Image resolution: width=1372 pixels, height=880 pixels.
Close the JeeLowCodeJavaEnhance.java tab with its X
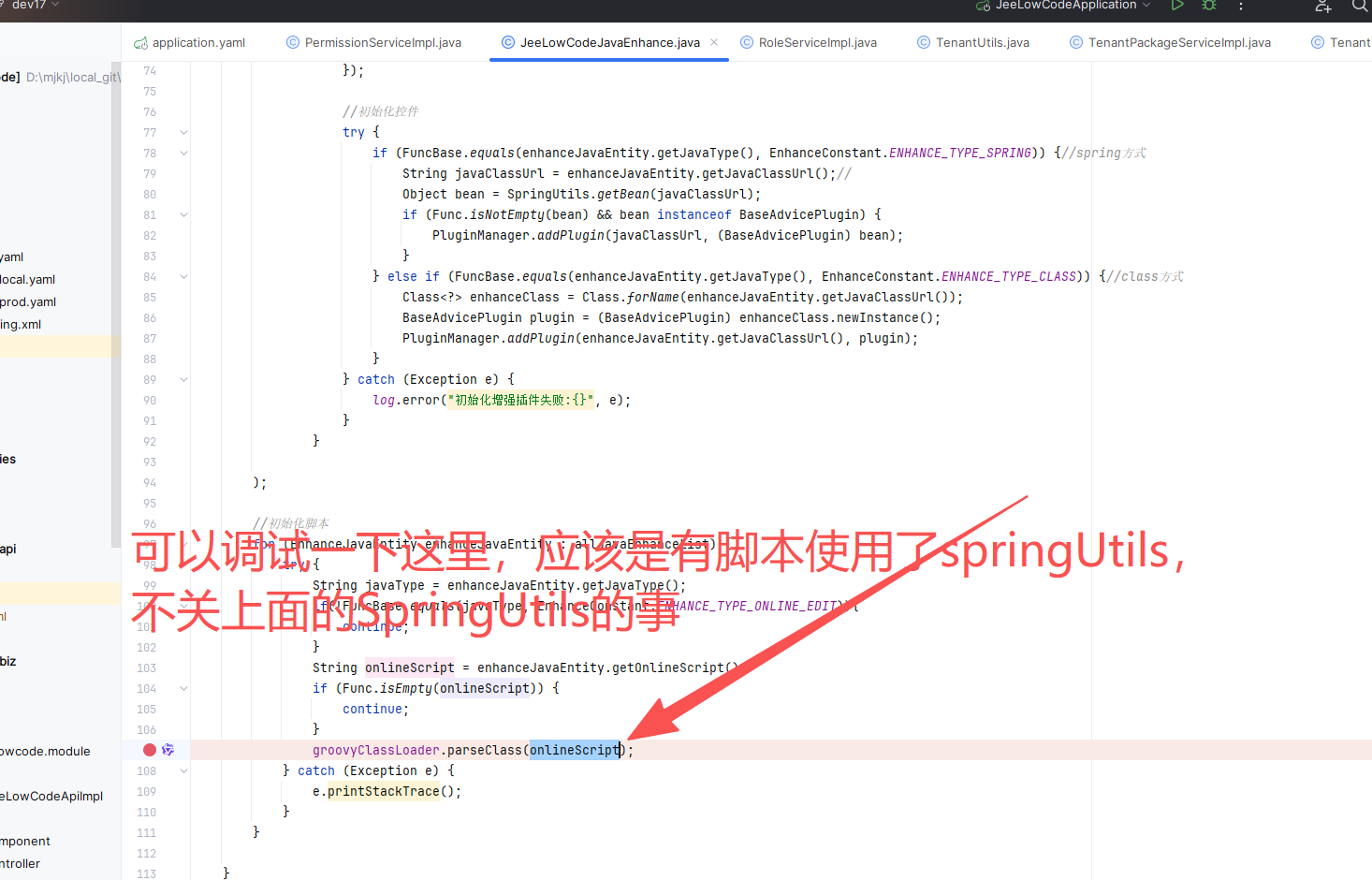tap(714, 42)
